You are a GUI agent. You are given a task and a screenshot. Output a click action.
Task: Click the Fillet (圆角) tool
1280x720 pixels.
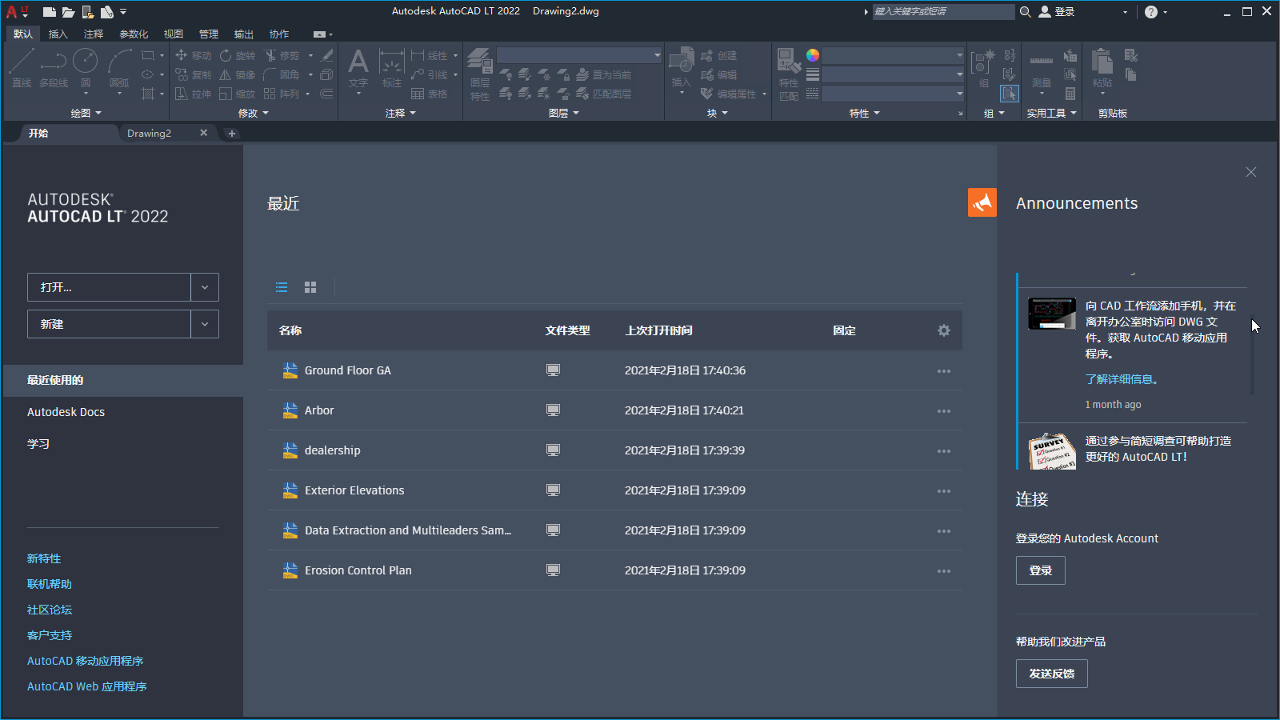282,75
